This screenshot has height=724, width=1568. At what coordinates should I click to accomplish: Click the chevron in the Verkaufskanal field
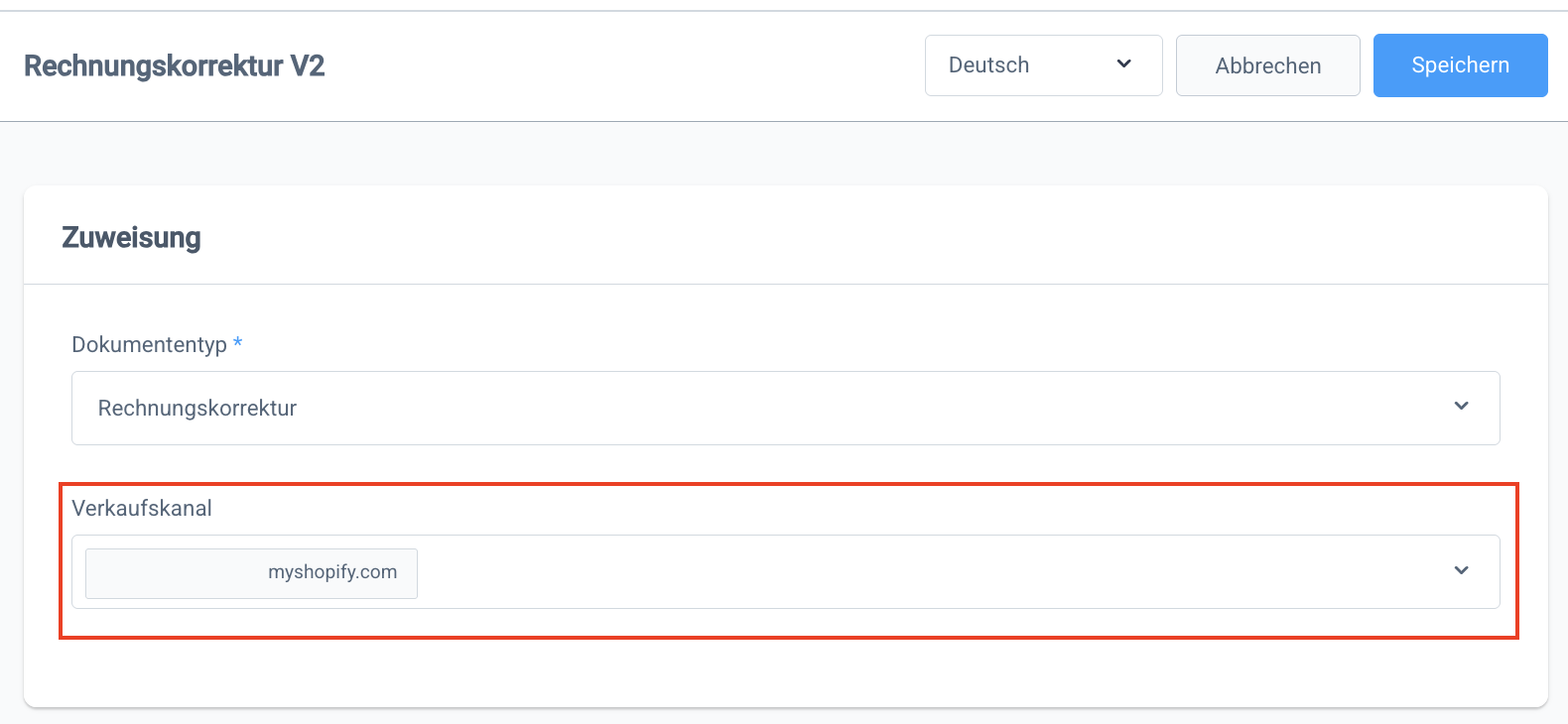click(1460, 570)
